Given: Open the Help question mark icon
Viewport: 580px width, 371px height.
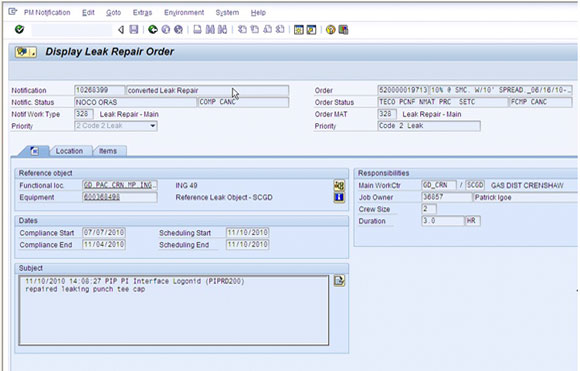Looking at the screenshot, I should 330,30.
